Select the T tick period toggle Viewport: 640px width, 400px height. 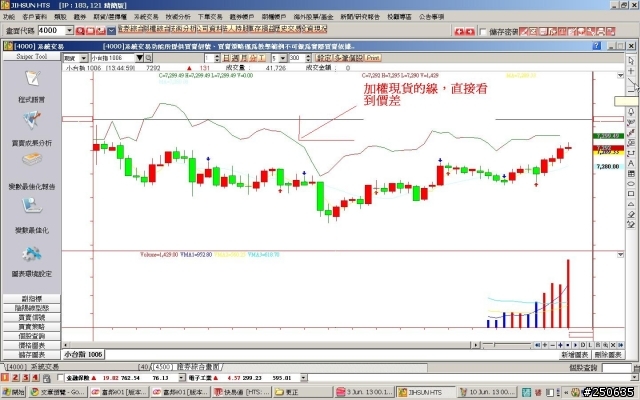click(262, 58)
